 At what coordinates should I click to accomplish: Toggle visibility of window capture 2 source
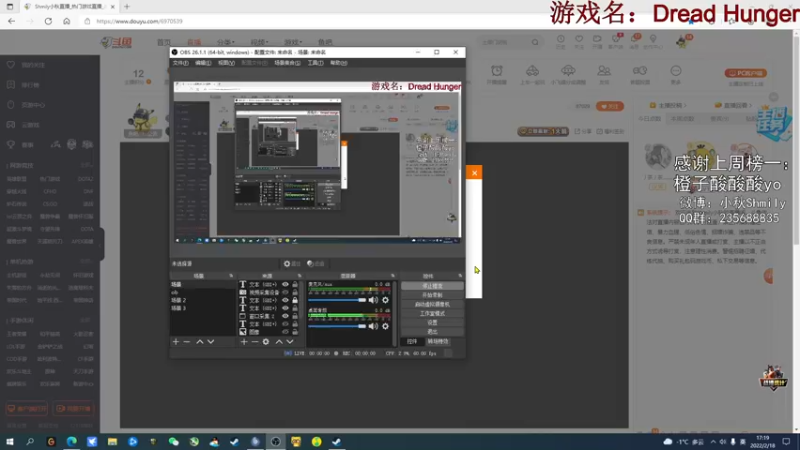(285, 316)
